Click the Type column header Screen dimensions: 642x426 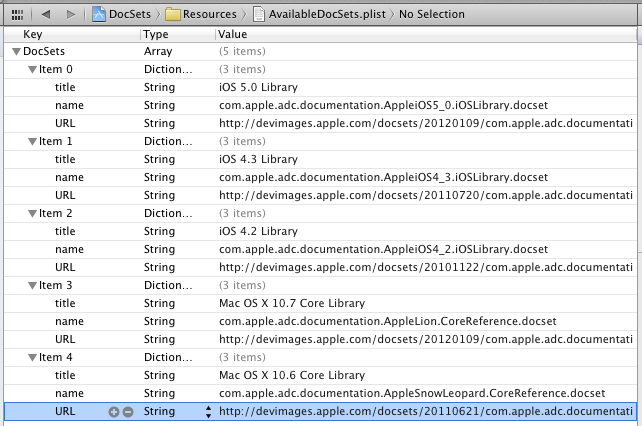click(x=175, y=34)
